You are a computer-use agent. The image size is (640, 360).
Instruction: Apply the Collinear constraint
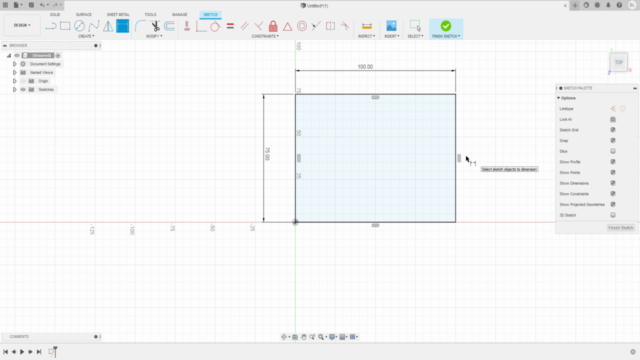pyautogui.click(x=316, y=26)
